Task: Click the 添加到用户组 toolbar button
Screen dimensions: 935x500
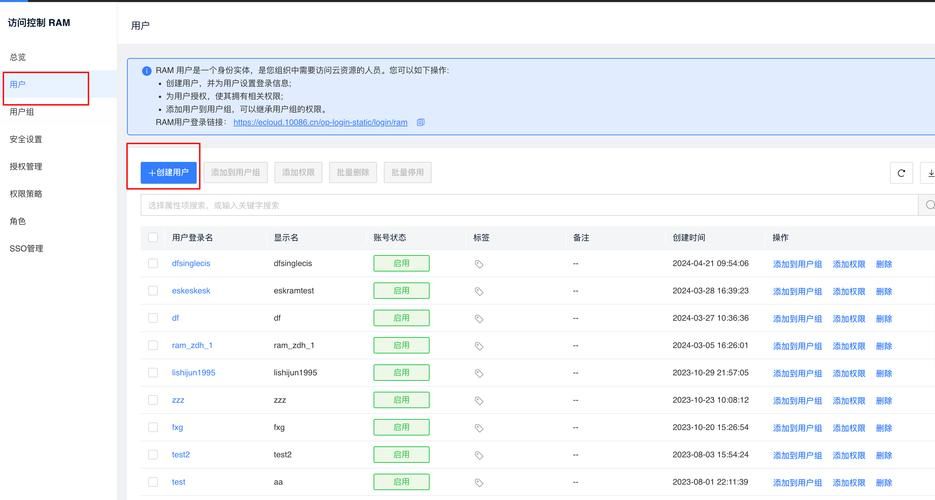Action: point(236,173)
